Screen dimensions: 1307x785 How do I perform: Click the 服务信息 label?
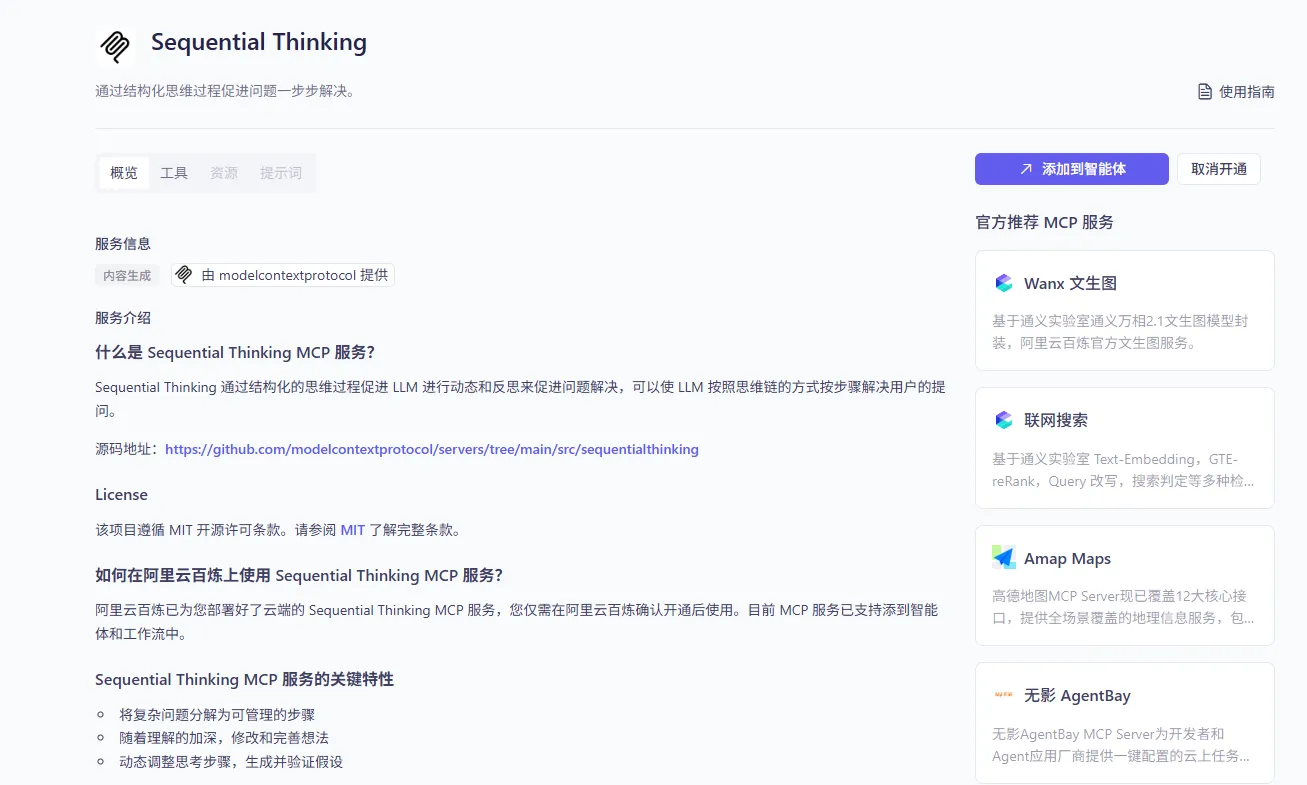(x=123, y=244)
